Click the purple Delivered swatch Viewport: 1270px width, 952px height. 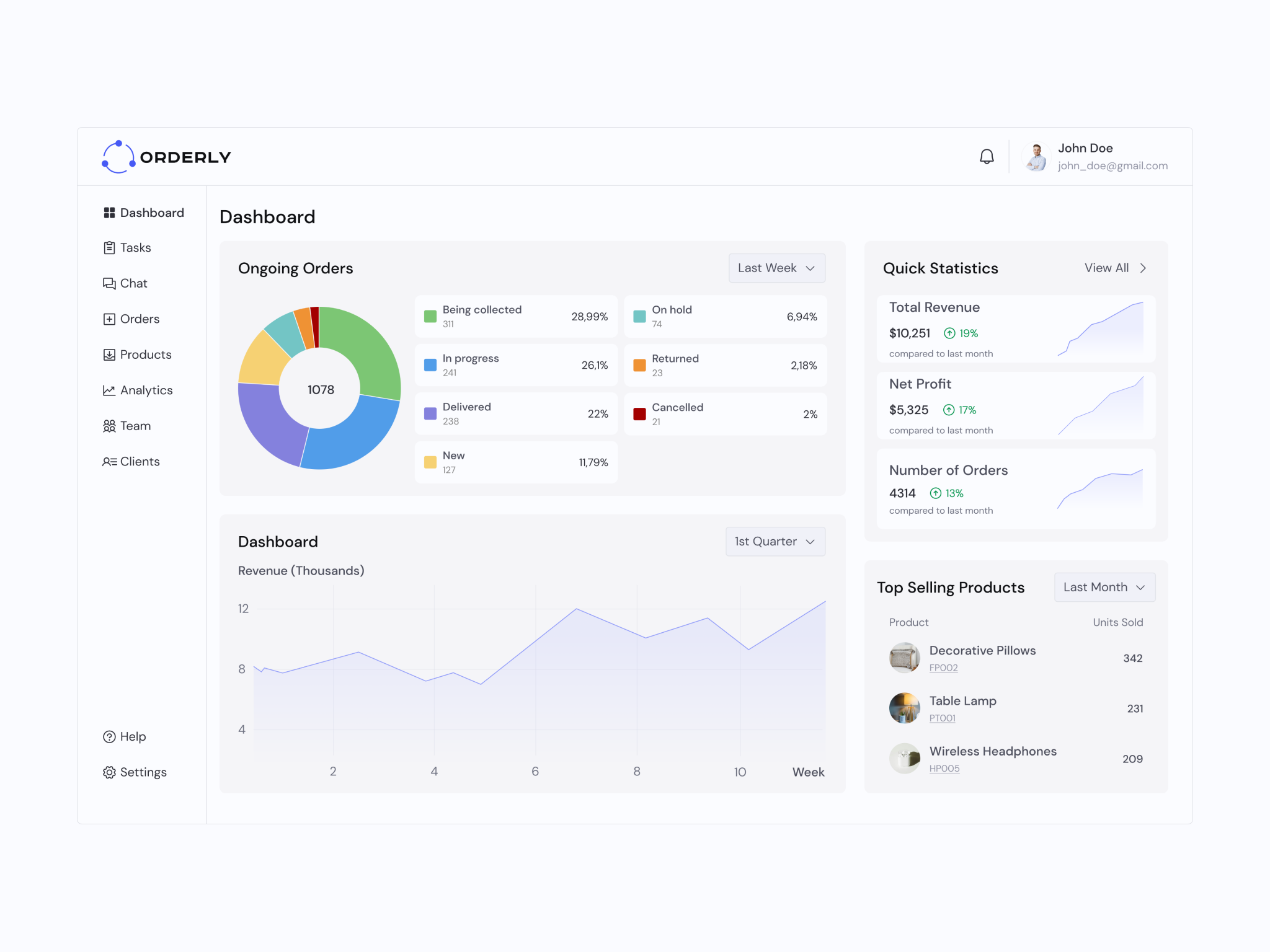point(430,413)
